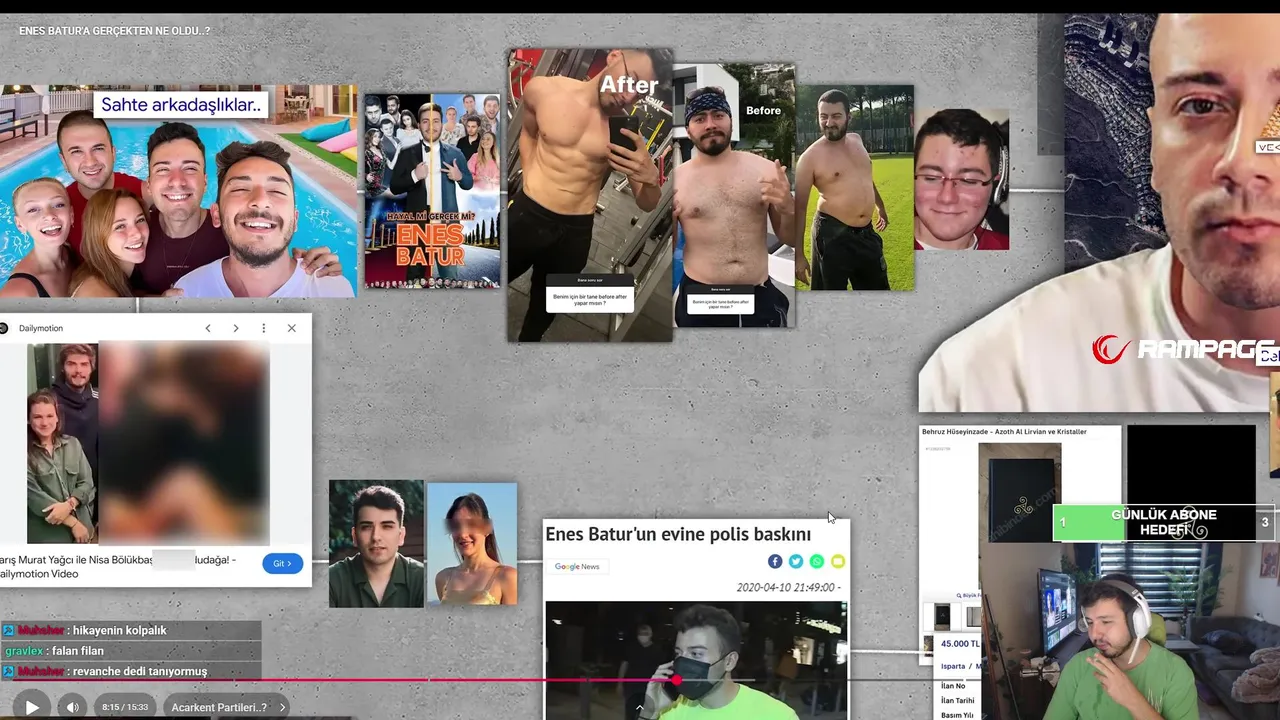The width and height of the screenshot is (1280, 720).
Task: Open the photo of the woman with the blurred face
Action: [x=472, y=543]
